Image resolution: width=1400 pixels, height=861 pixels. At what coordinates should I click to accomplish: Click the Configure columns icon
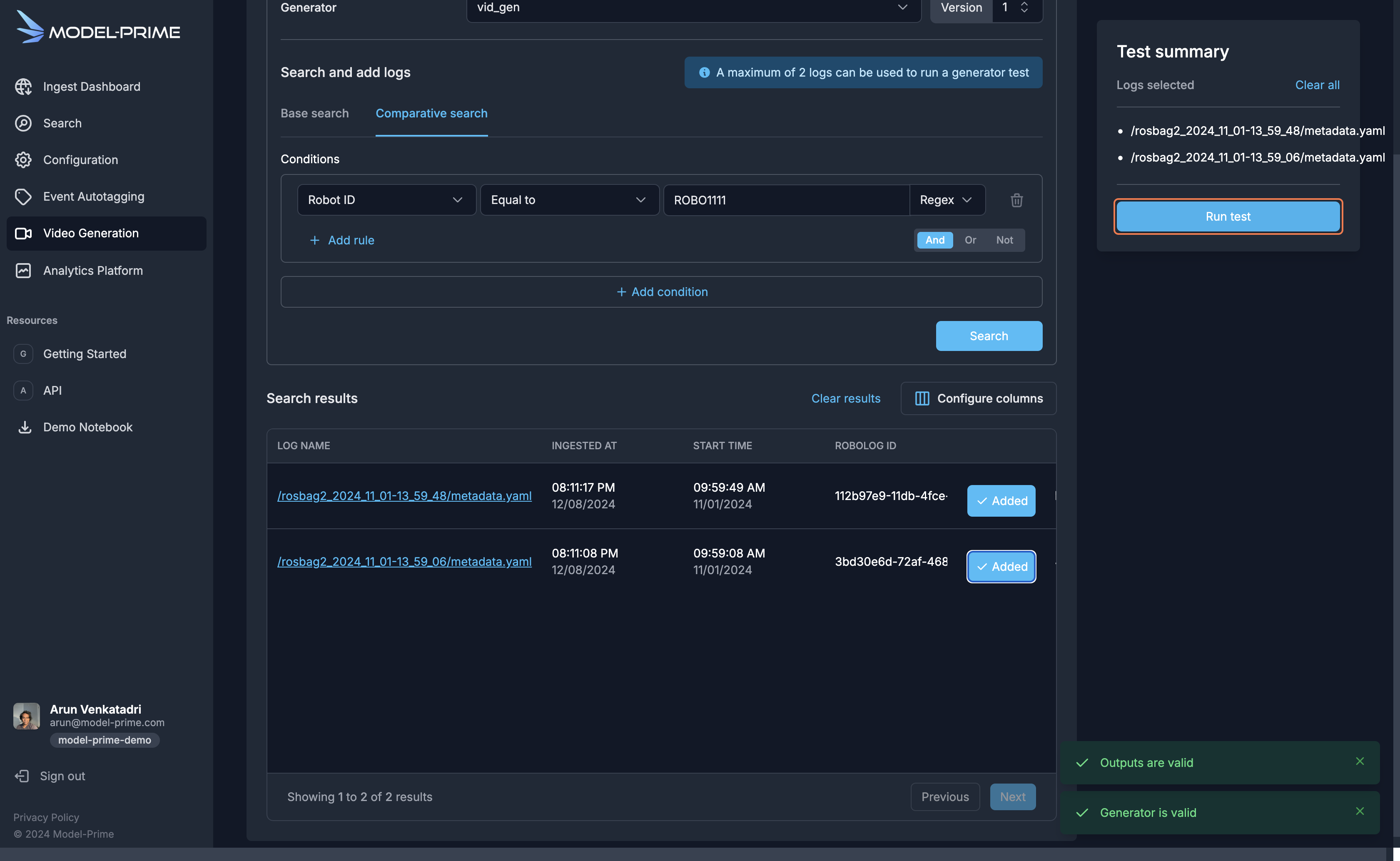[922, 398]
